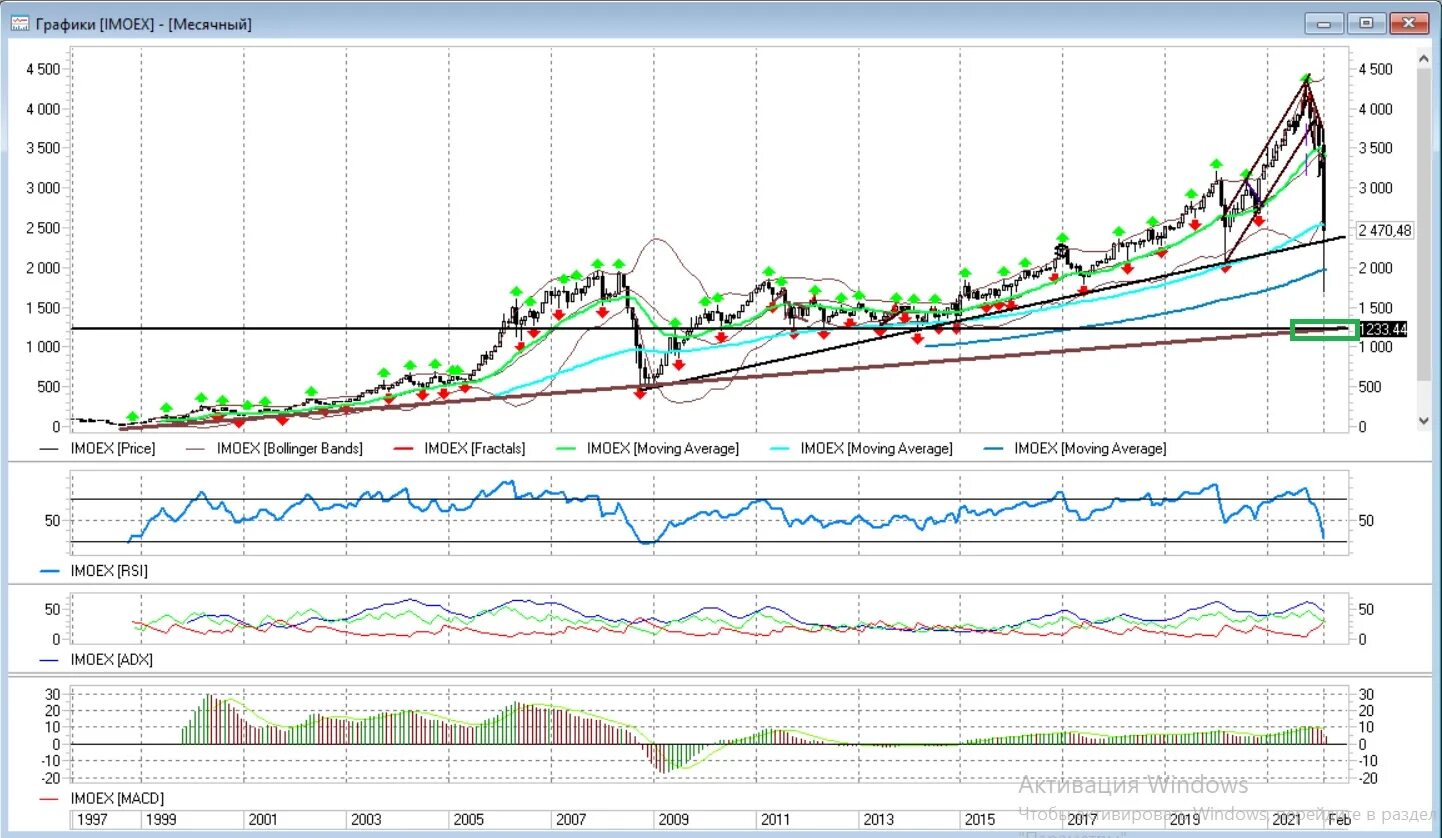Click the 1233,44 horizontal line price label
Viewport: 1442px width, 838px height.
click(x=1384, y=328)
